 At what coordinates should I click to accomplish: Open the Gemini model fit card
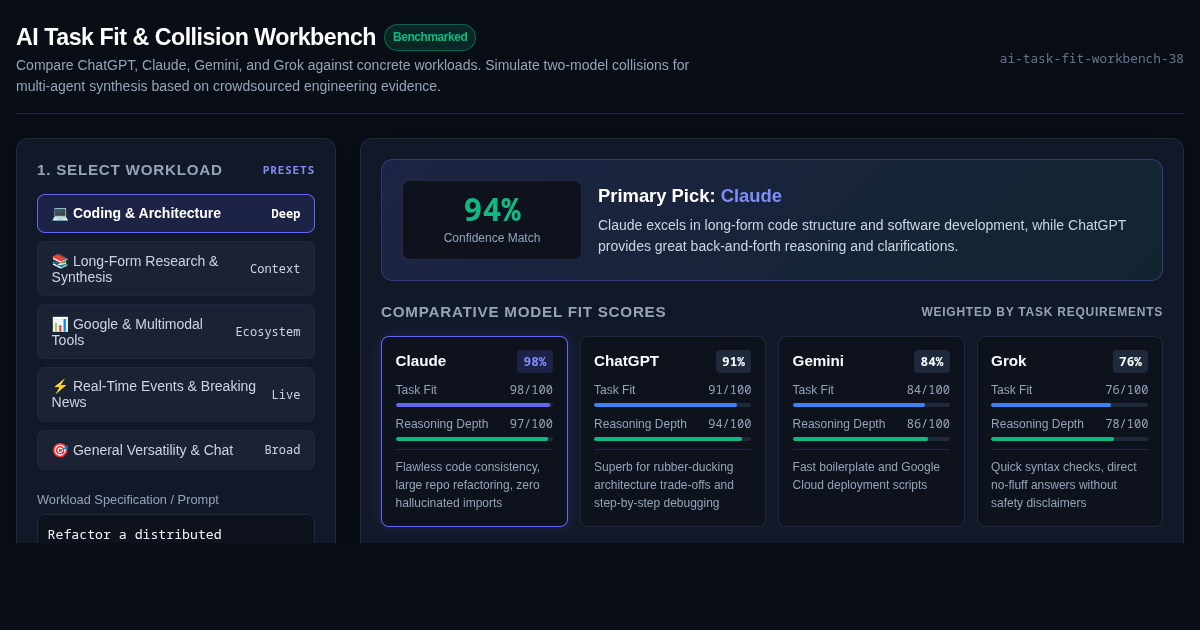871,431
